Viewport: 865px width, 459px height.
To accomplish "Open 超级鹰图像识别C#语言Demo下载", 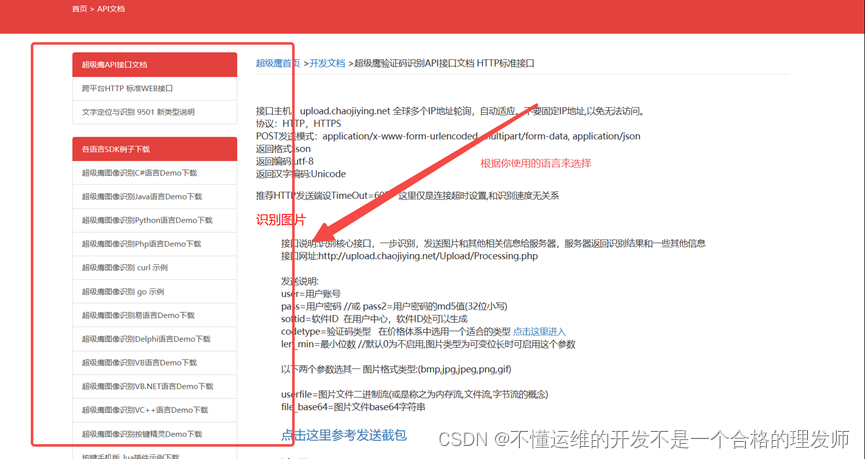I will [x=154, y=173].
